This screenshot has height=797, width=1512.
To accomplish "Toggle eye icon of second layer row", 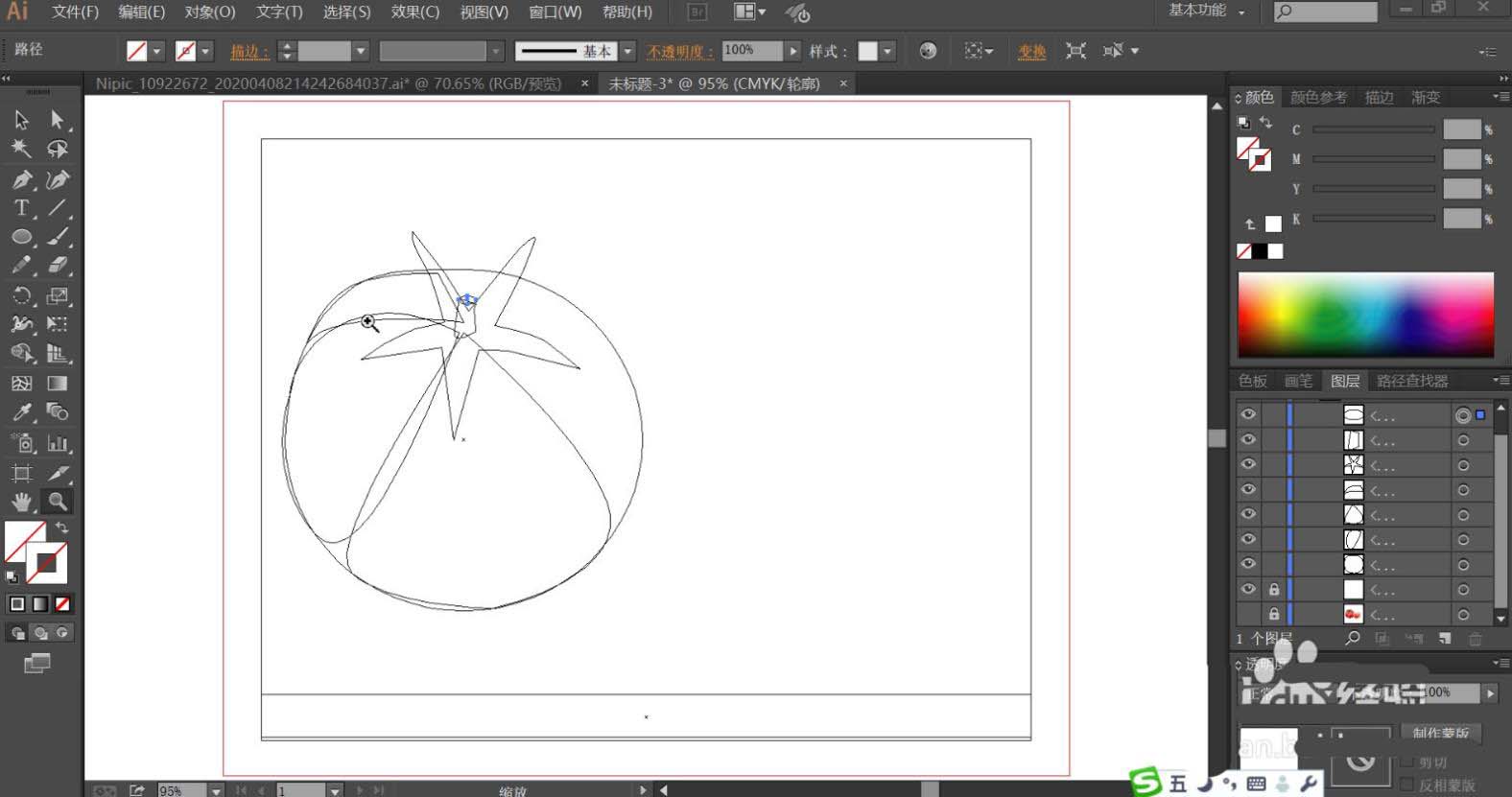I will pos(1248,440).
